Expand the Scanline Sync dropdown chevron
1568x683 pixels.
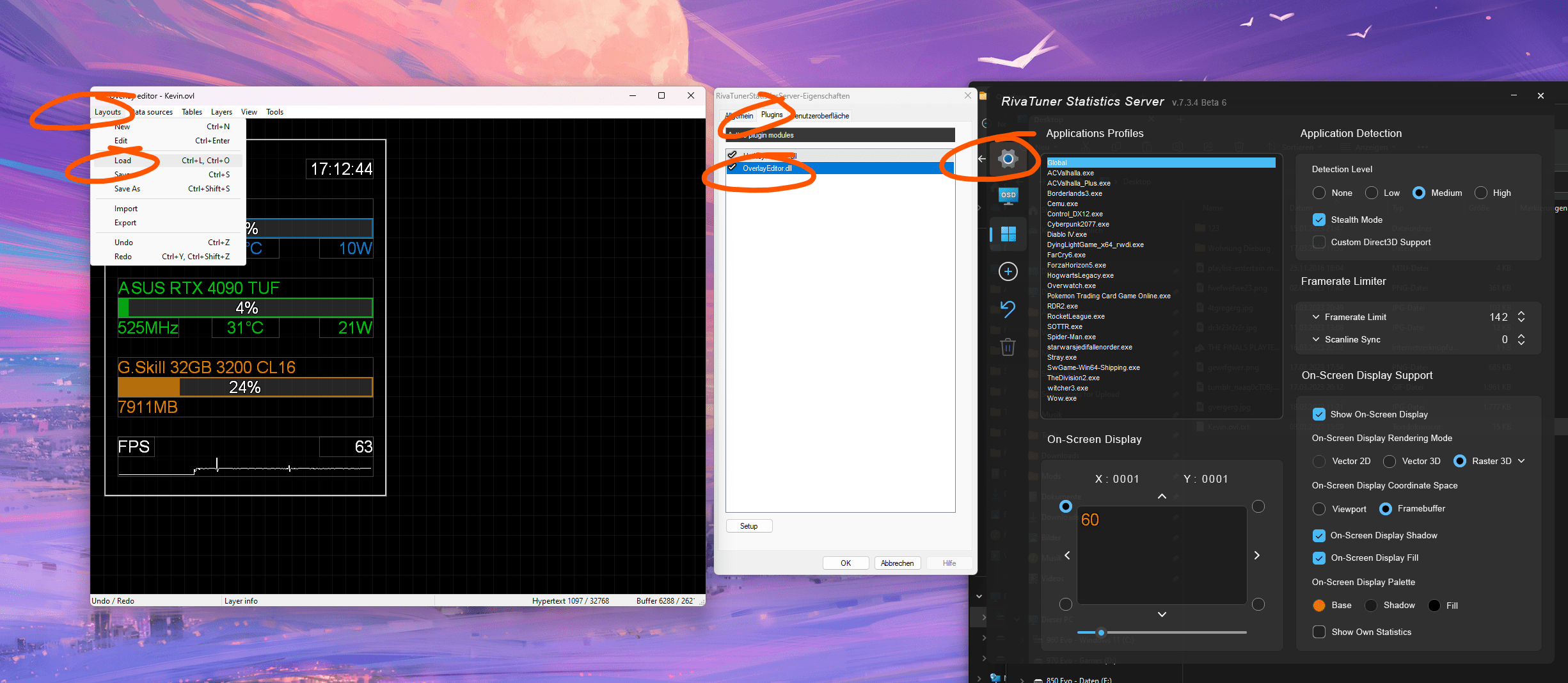(x=1316, y=339)
